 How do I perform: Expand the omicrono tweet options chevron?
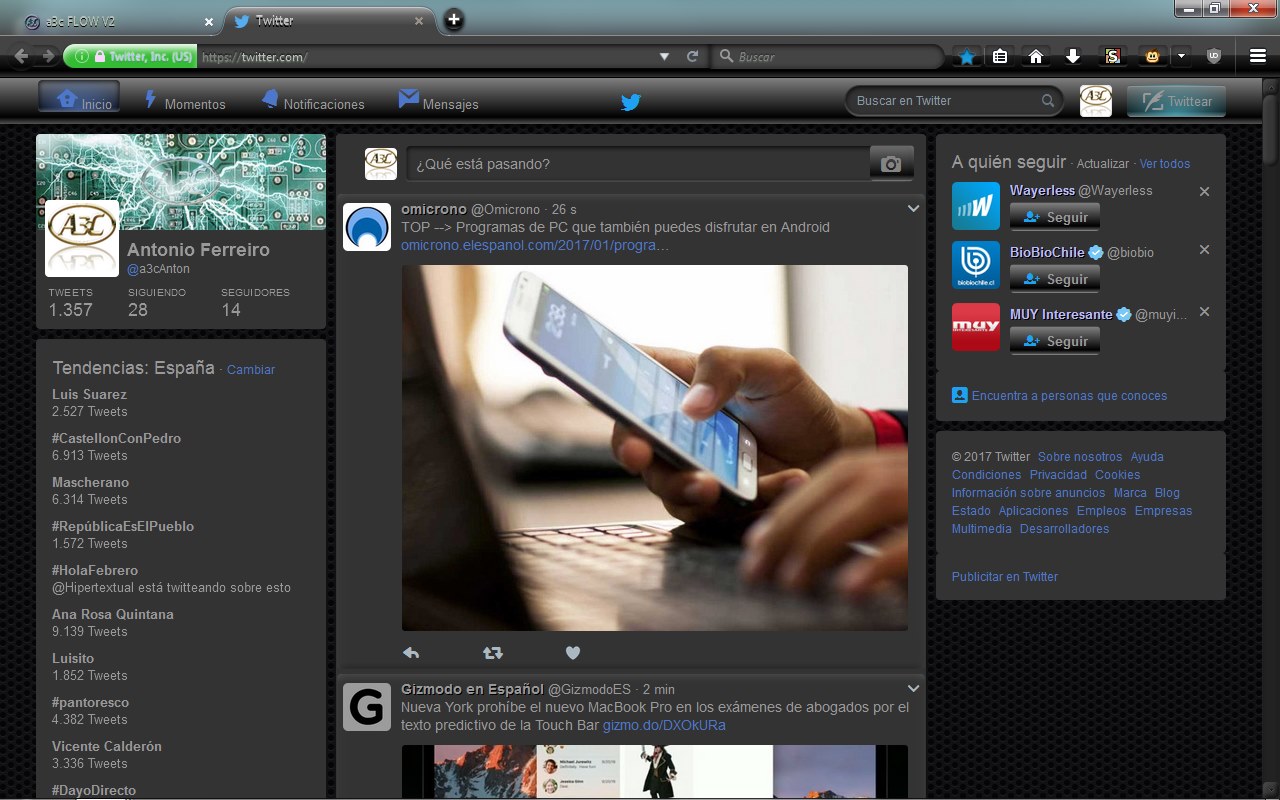coord(913,209)
